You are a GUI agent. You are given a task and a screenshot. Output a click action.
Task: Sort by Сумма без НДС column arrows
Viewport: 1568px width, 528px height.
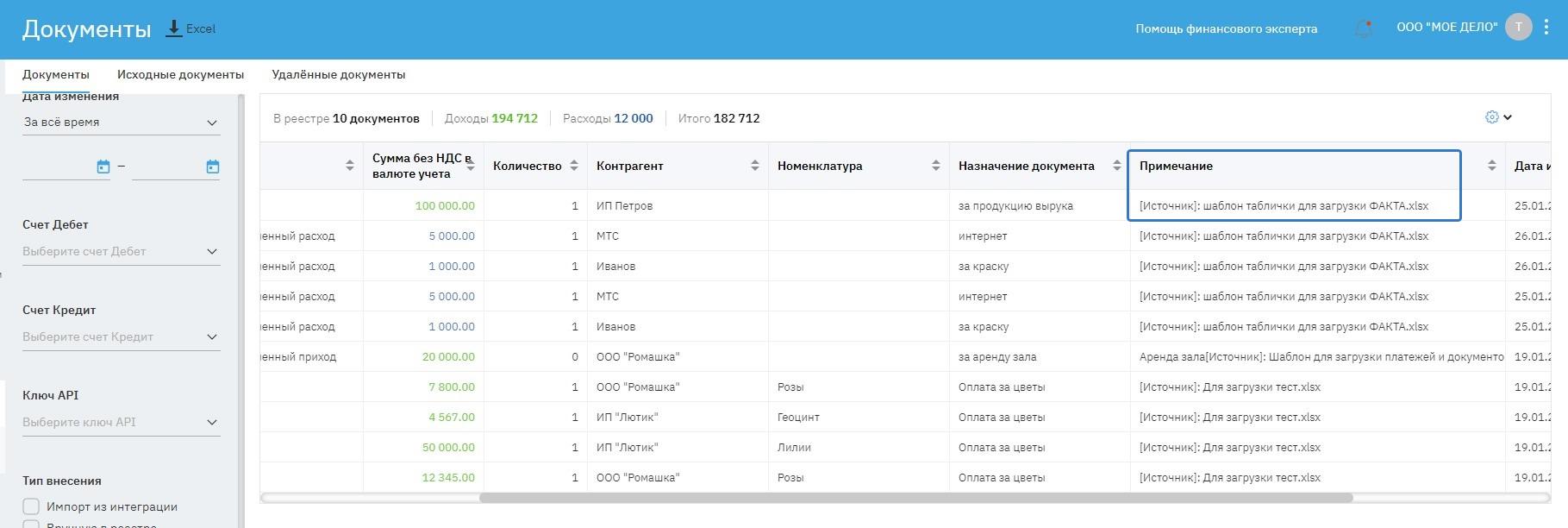pyautogui.click(x=471, y=166)
